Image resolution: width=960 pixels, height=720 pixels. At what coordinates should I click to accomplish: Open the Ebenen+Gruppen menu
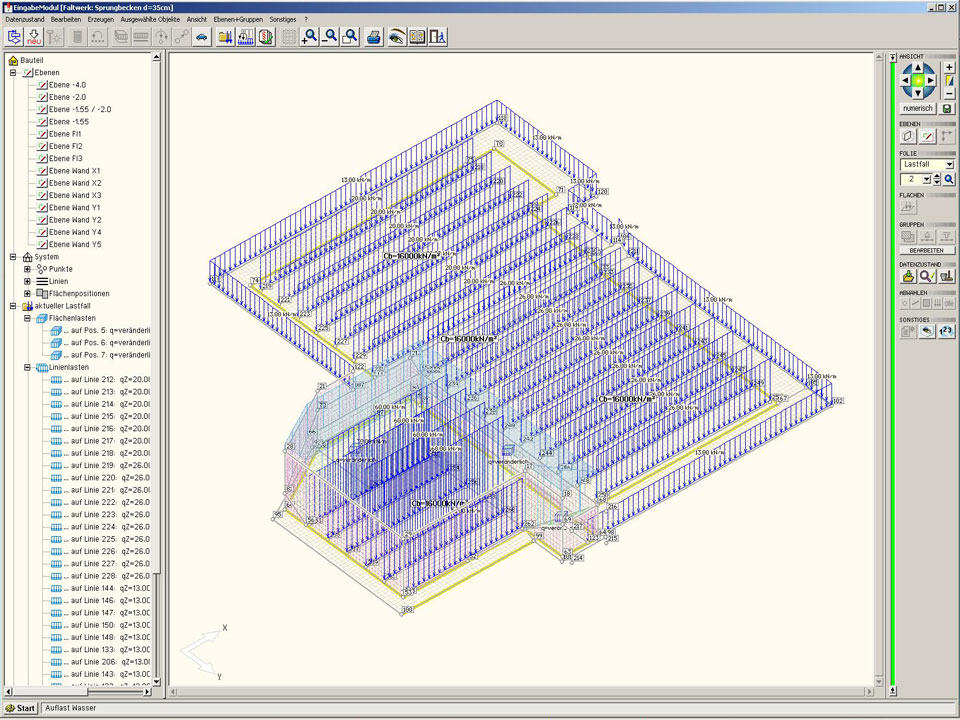click(237, 19)
